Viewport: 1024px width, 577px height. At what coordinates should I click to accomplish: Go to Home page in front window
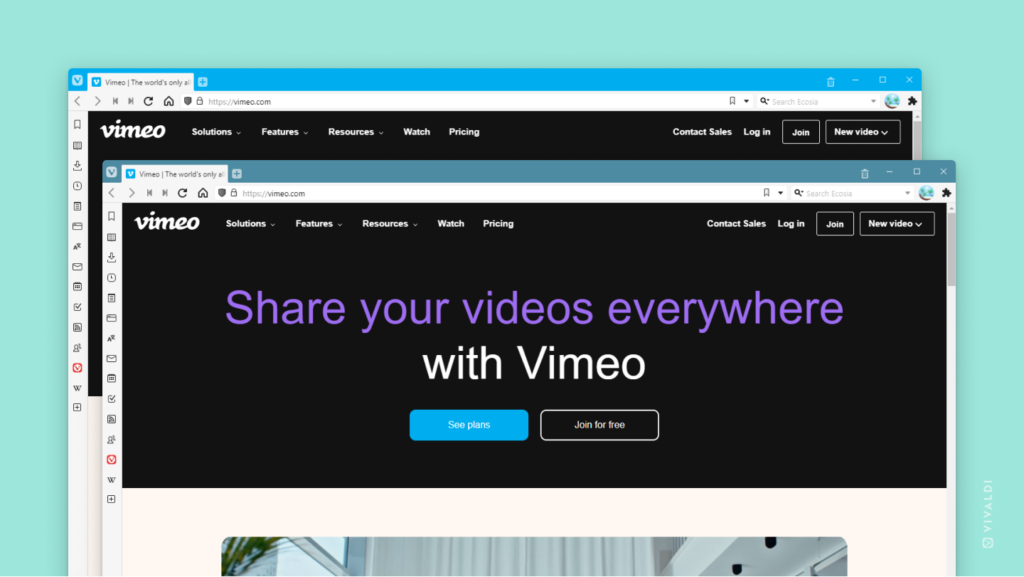point(202,193)
